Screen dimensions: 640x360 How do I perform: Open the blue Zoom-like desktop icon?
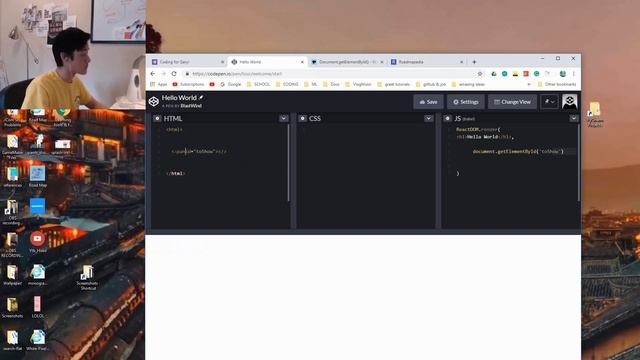[37, 206]
